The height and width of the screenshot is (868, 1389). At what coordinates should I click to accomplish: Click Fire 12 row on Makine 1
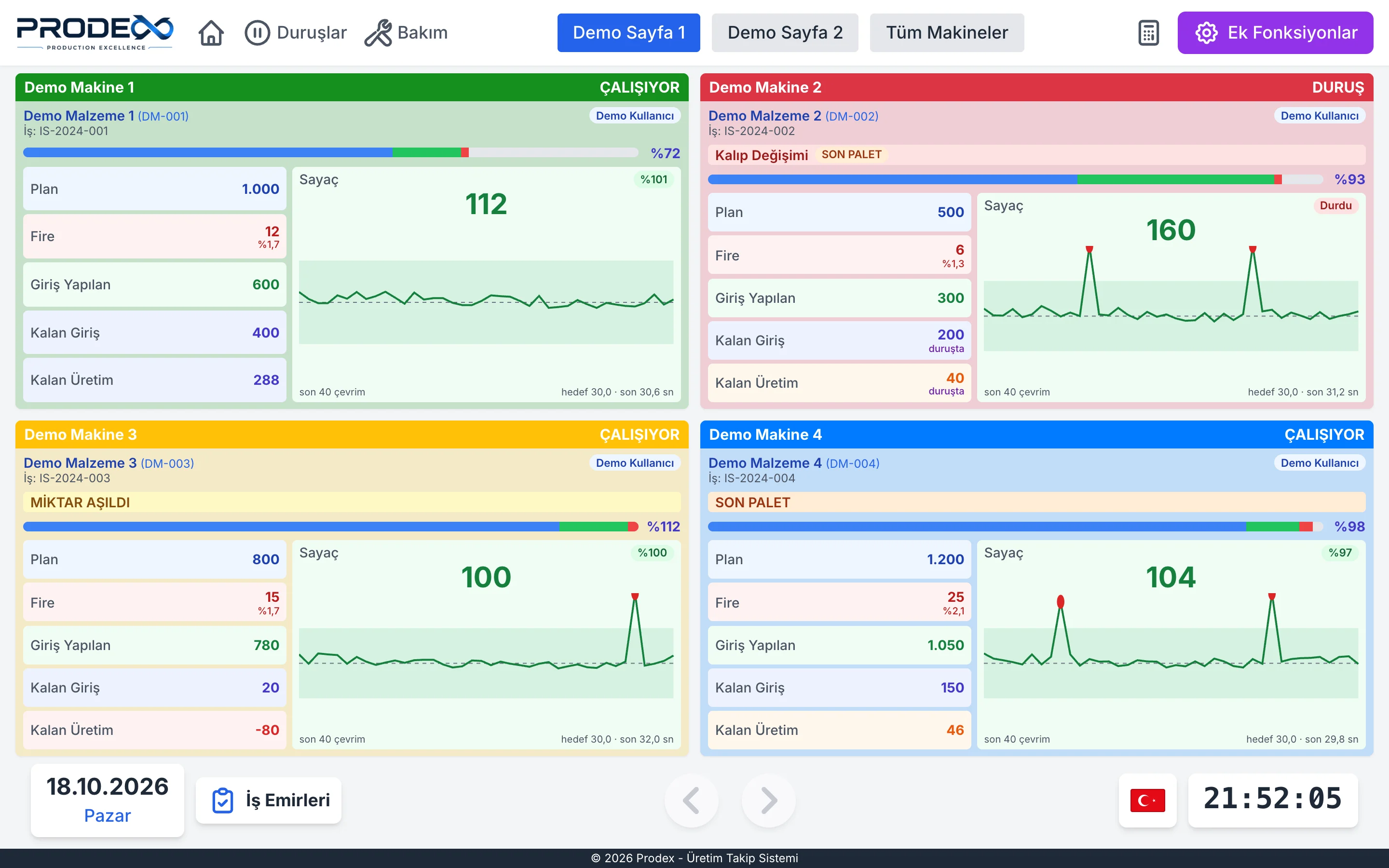154,236
